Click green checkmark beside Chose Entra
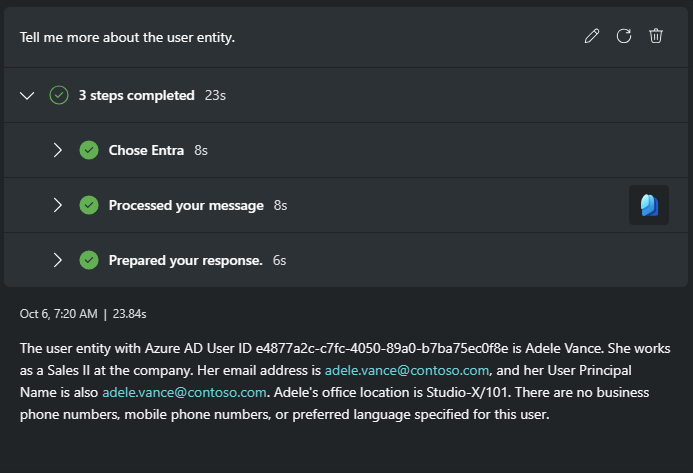The height and width of the screenshot is (473, 693). [89, 150]
